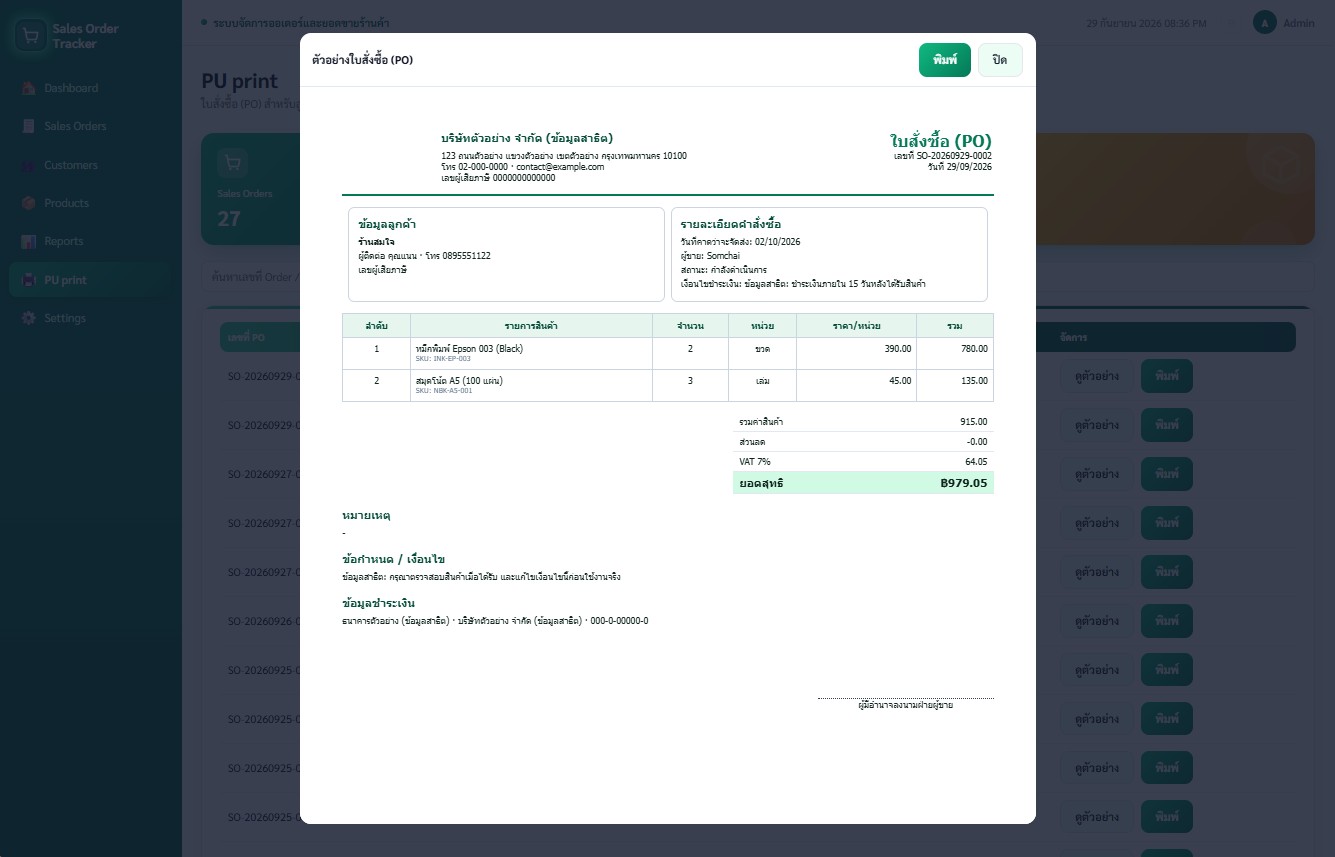Viewport: 1335px width, 857px height.
Task: Click the date 29 กันยายน 2026 08:36 PM
Action: tap(1146, 23)
